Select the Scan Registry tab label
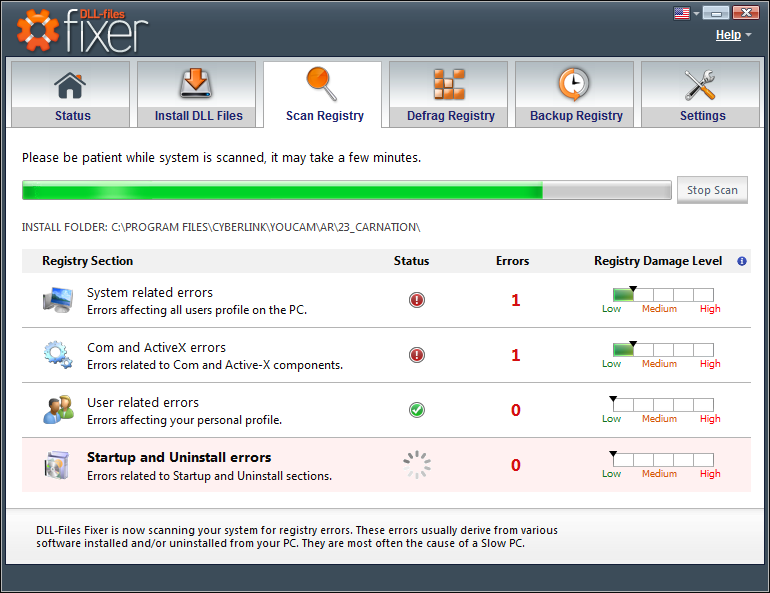The height and width of the screenshot is (593, 770). [325, 116]
